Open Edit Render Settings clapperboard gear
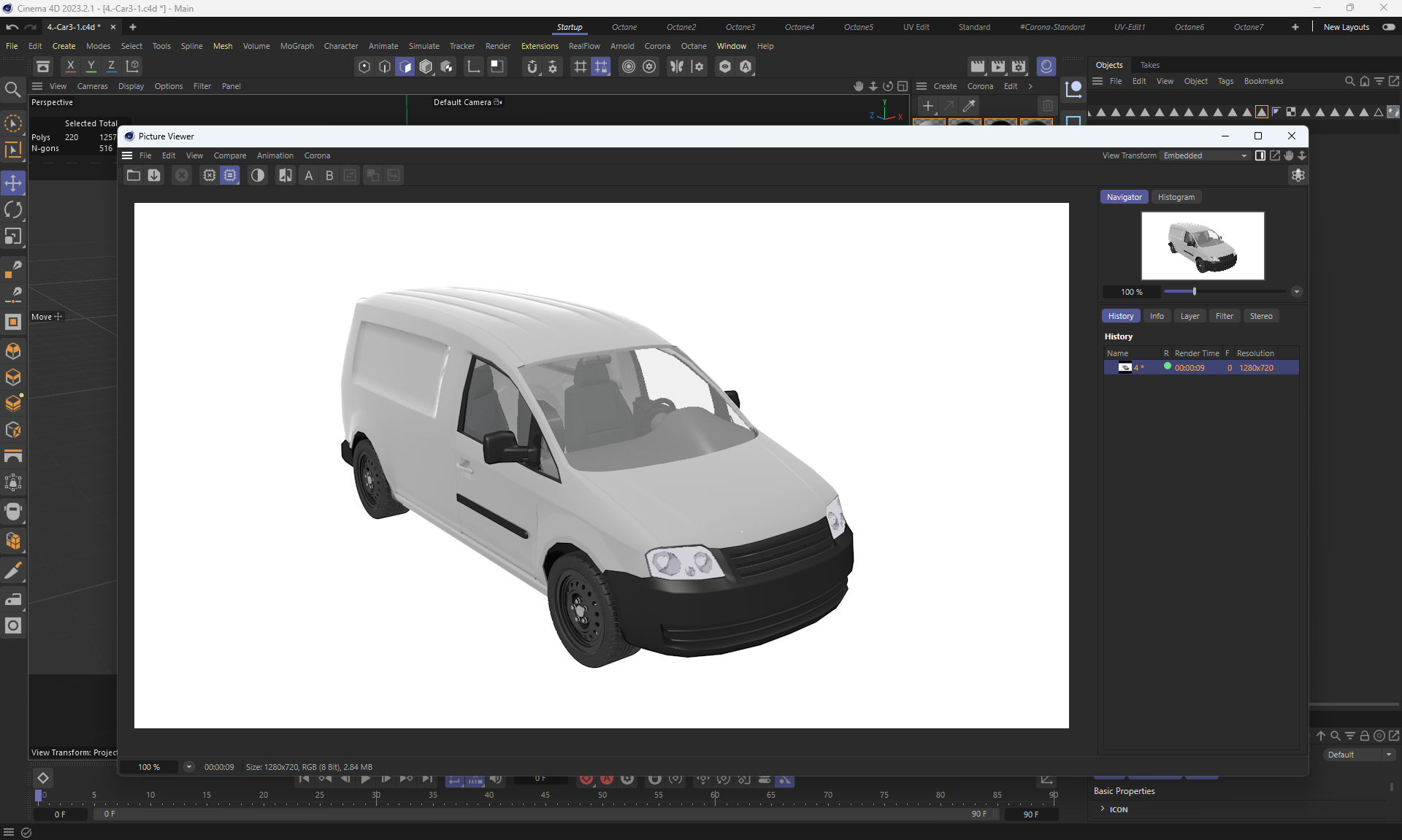Screen dimensions: 1402x840 point(1019,66)
